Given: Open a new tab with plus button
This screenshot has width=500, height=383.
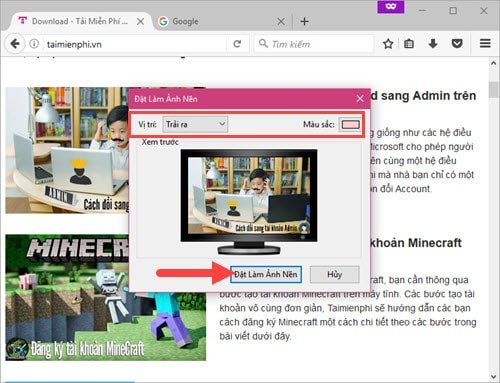Looking at the screenshot, I should pyautogui.click(x=304, y=21).
